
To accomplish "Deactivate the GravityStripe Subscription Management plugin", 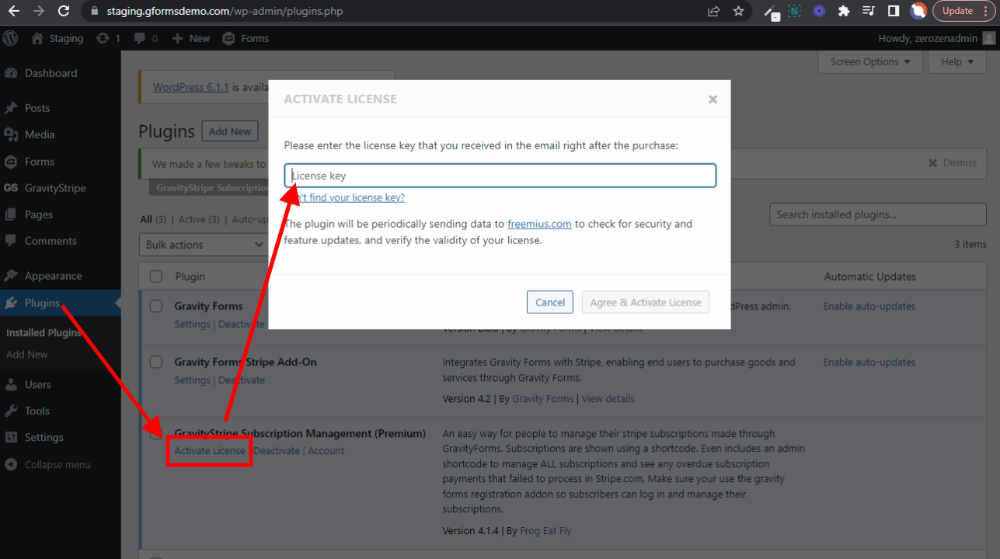I will pos(277,451).
